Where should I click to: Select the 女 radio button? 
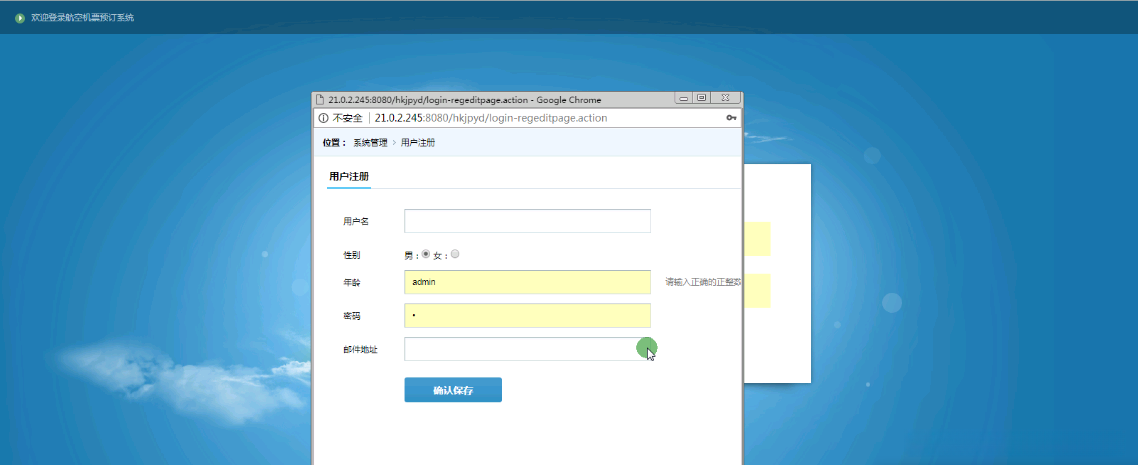[x=455, y=254]
